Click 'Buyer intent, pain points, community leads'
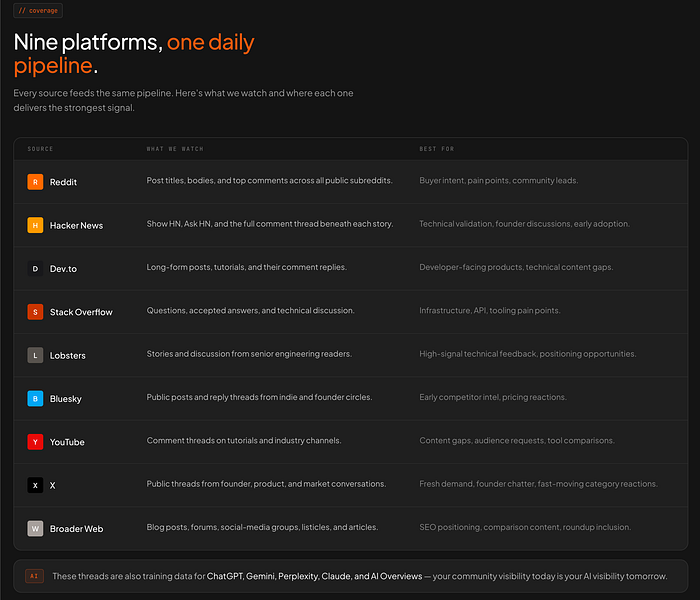Image resolution: width=700 pixels, height=600 pixels. pos(499,180)
